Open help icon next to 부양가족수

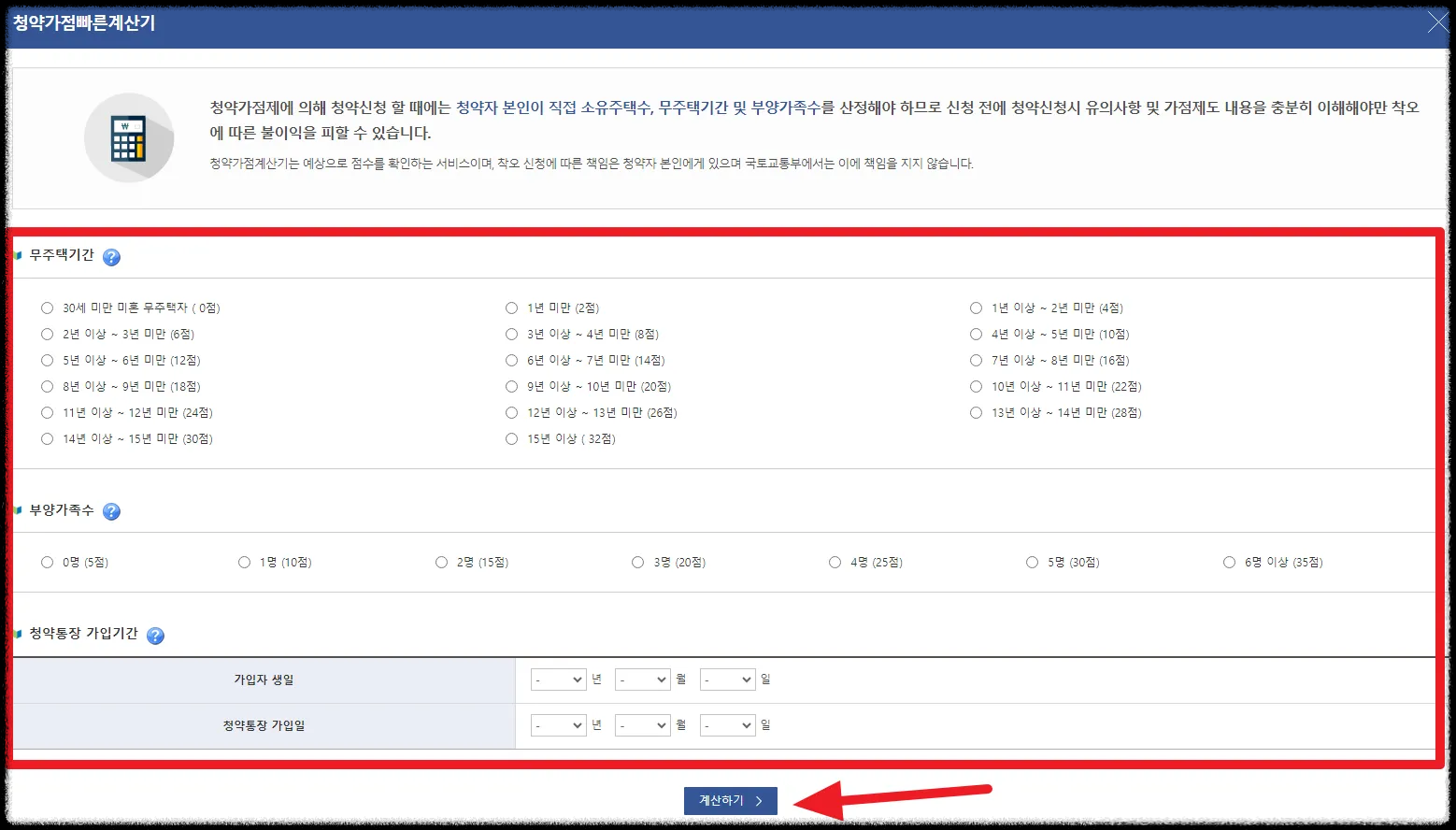(111, 511)
